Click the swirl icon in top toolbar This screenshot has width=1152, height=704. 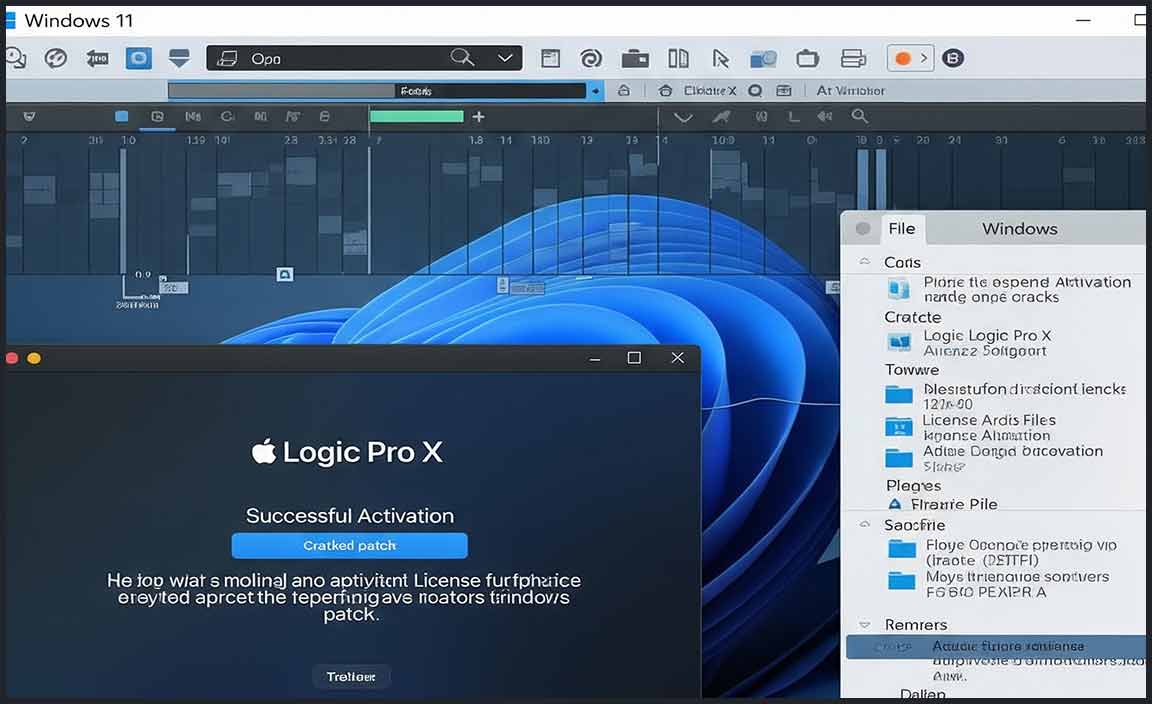coord(591,59)
